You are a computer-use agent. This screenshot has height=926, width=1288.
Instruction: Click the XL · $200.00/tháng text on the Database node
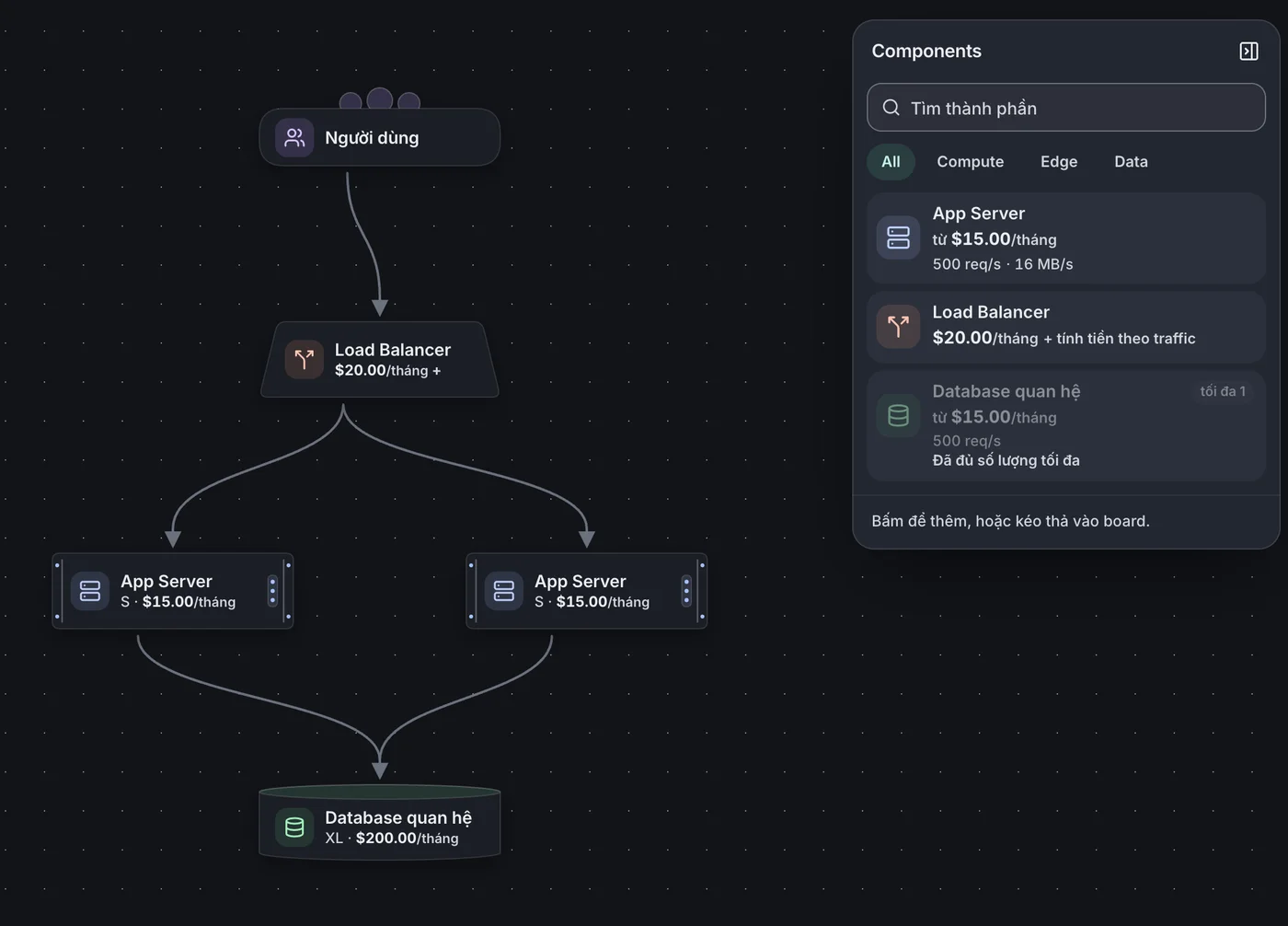click(391, 839)
